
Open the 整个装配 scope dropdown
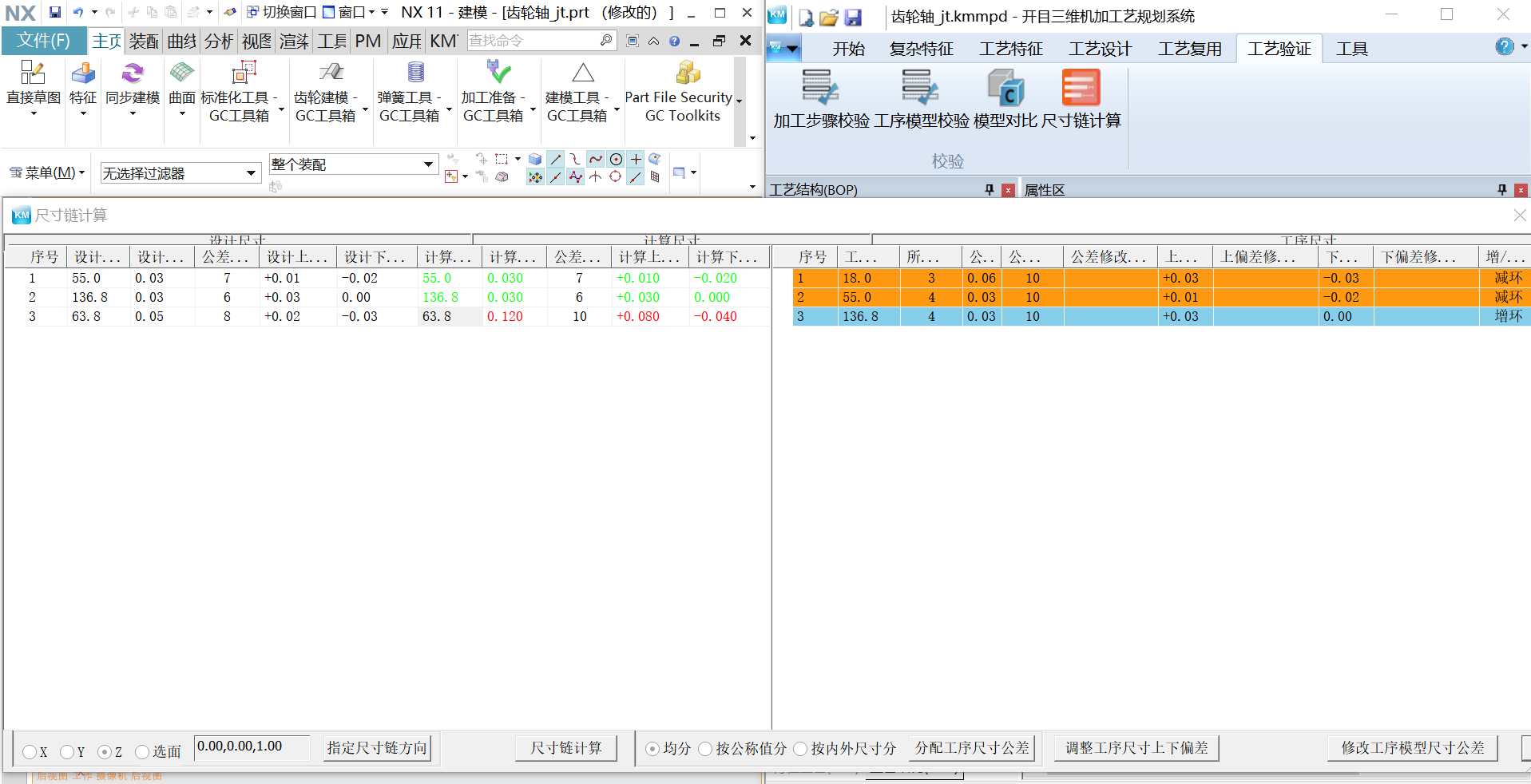pos(428,164)
